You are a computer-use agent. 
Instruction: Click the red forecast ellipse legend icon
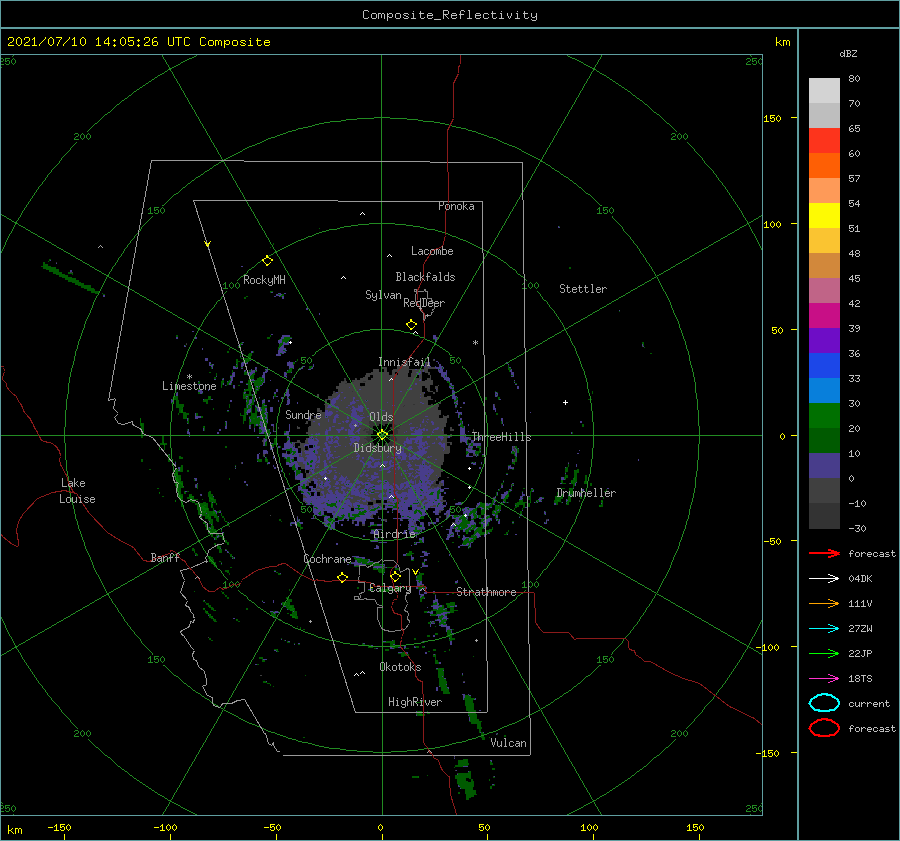tap(824, 728)
